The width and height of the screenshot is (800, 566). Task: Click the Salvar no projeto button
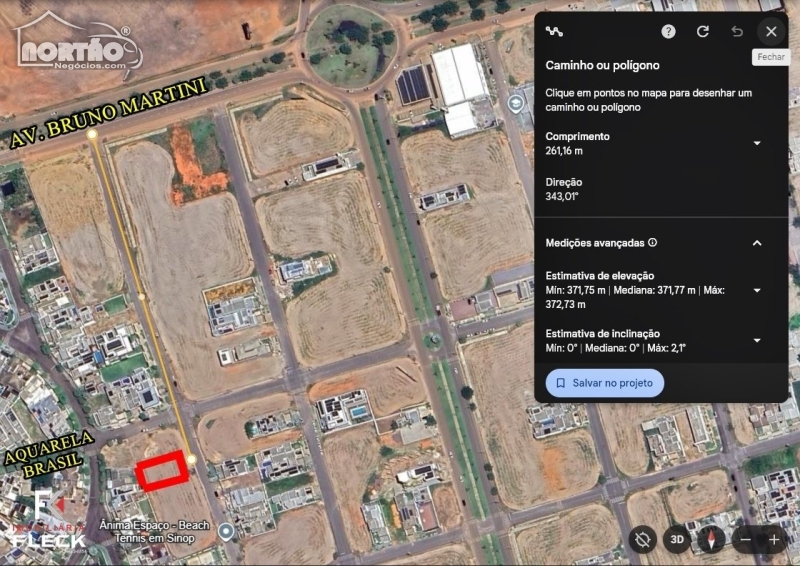[605, 383]
